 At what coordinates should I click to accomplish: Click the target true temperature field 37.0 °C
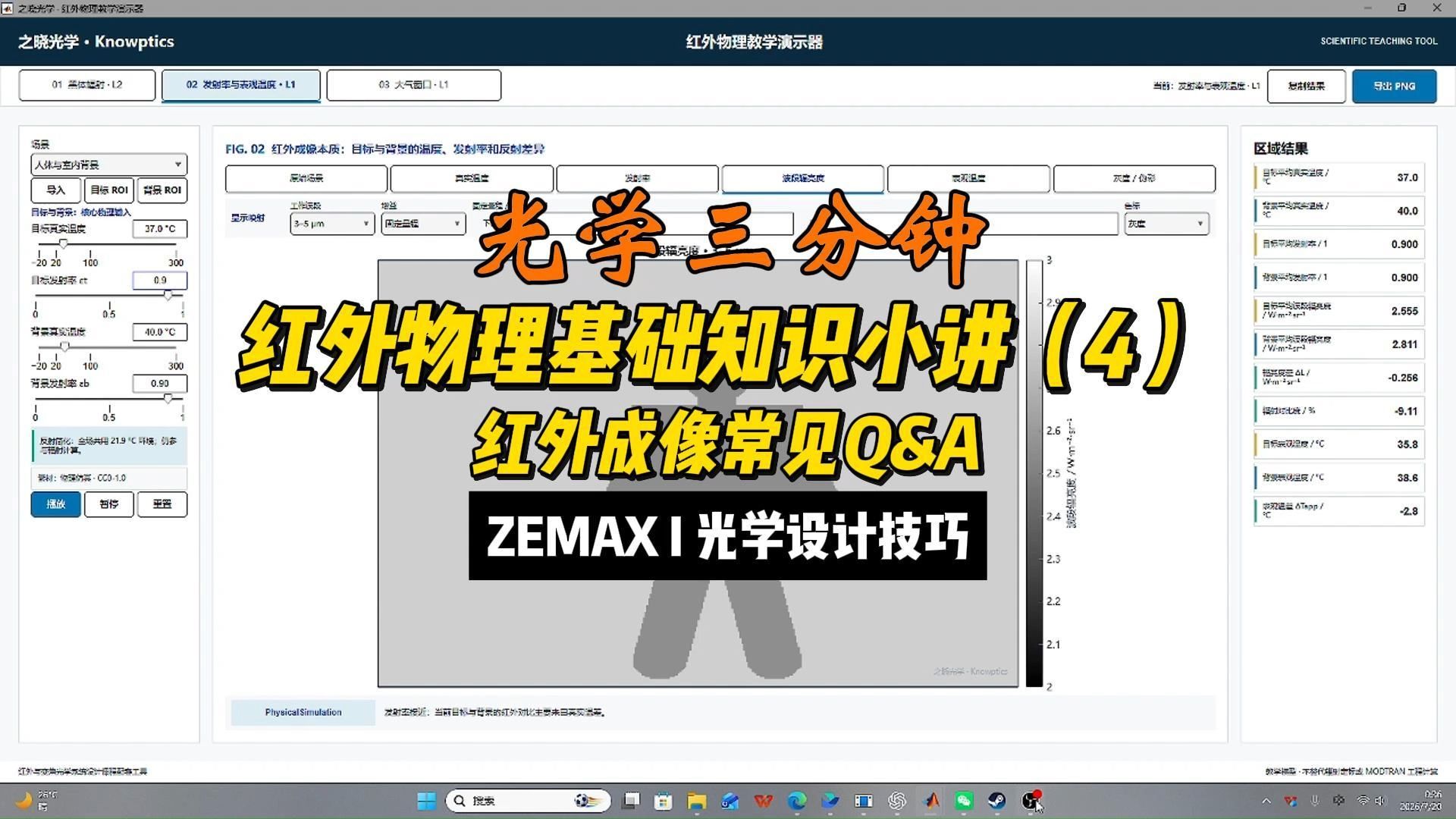point(160,229)
